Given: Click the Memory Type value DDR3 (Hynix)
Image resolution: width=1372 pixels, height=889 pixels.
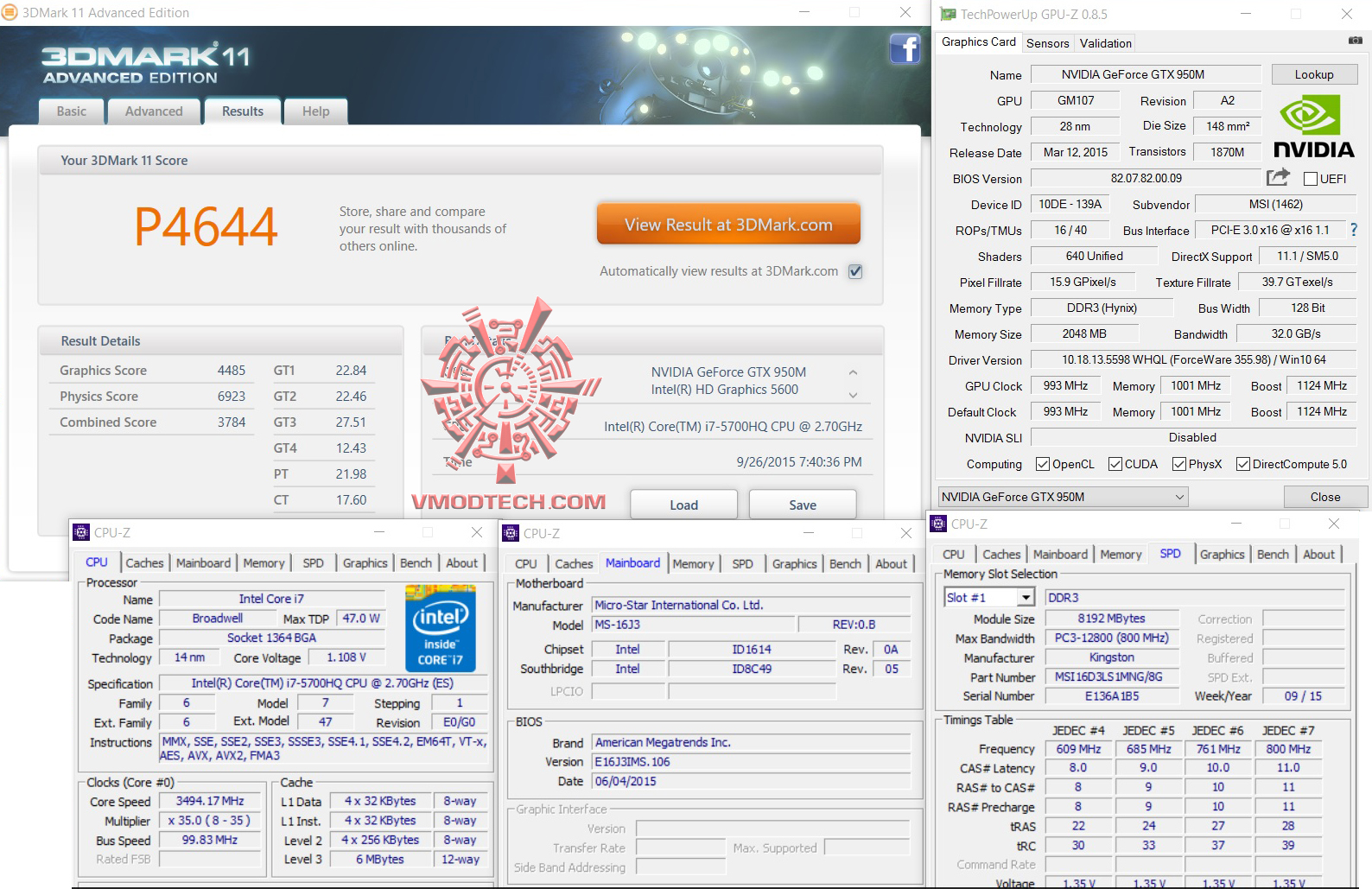Looking at the screenshot, I should click(x=1102, y=308).
